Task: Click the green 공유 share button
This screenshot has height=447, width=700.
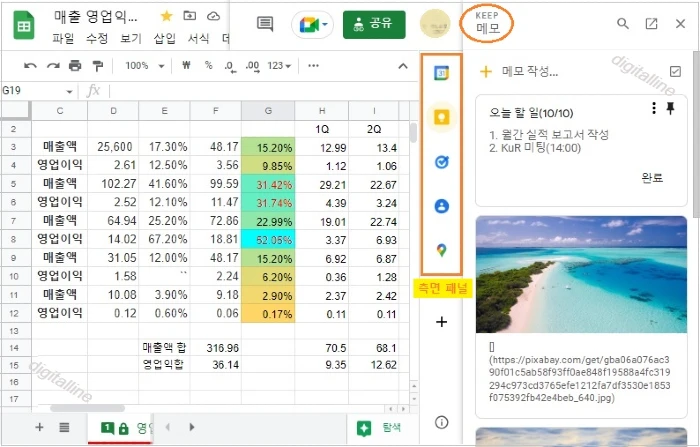Action: [374, 25]
